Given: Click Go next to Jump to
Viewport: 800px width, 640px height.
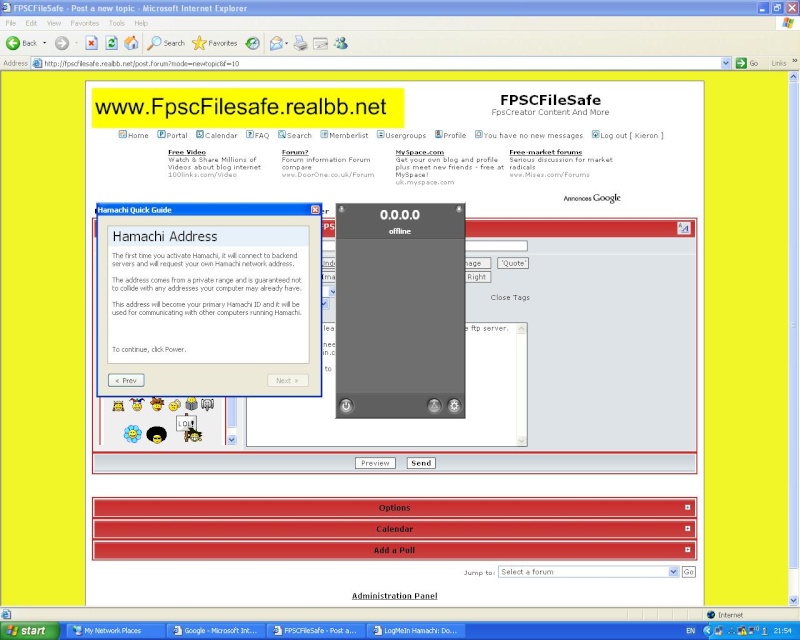Looking at the screenshot, I should click(688, 572).
